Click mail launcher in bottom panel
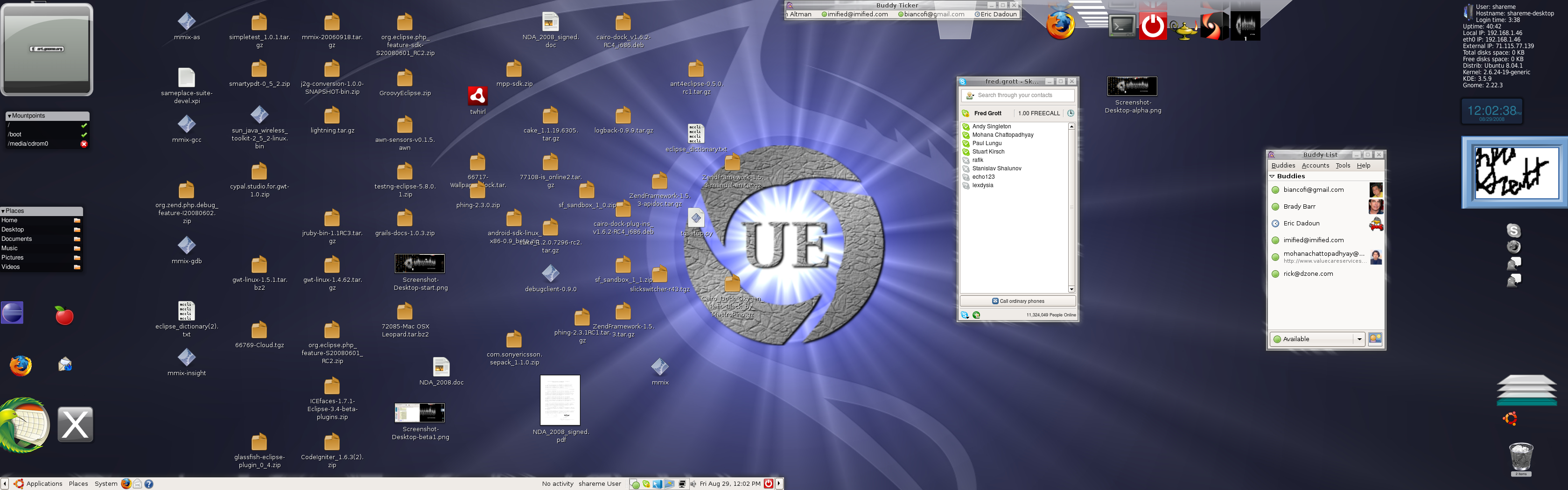Image resolution: width=1568 pixels, height=490 pixels. [138, 484]
